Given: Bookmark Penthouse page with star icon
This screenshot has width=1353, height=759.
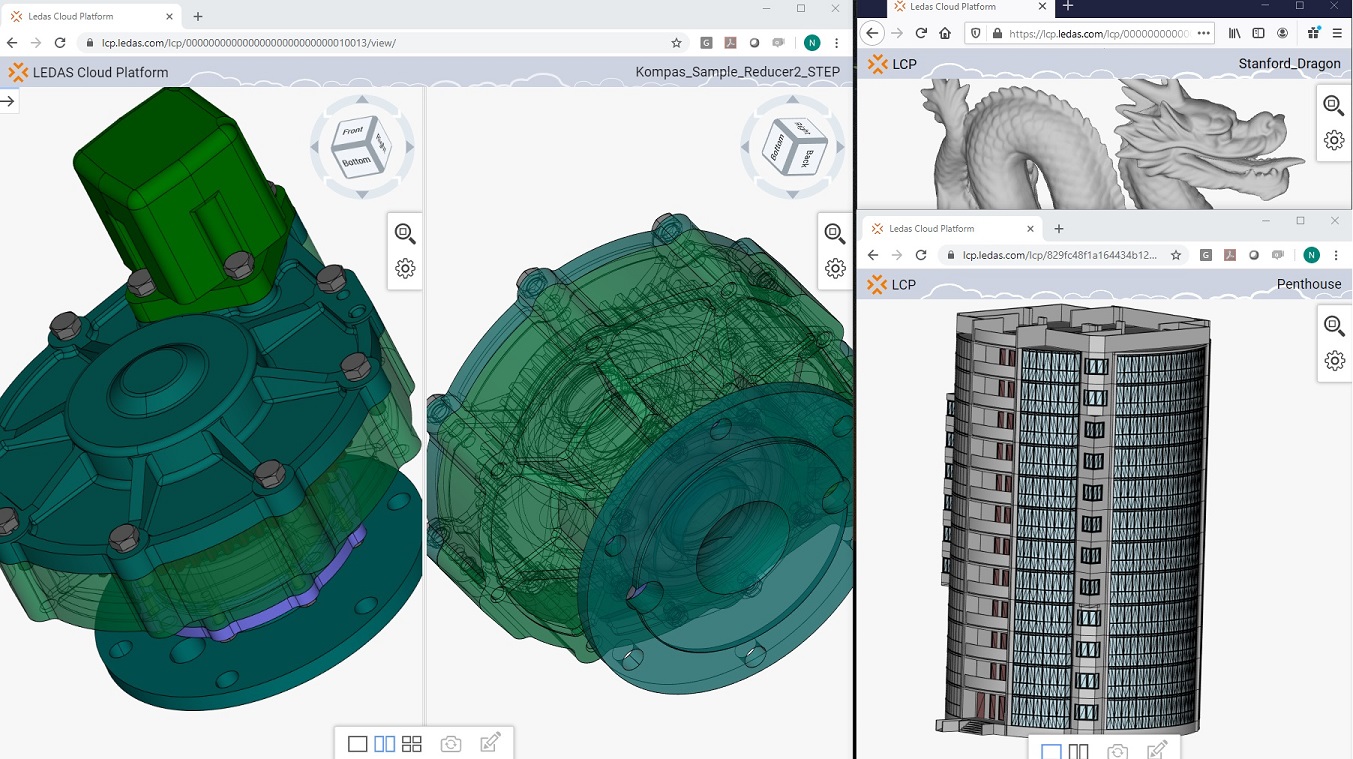Looking at the screenshot, I should coord(1176,255).
